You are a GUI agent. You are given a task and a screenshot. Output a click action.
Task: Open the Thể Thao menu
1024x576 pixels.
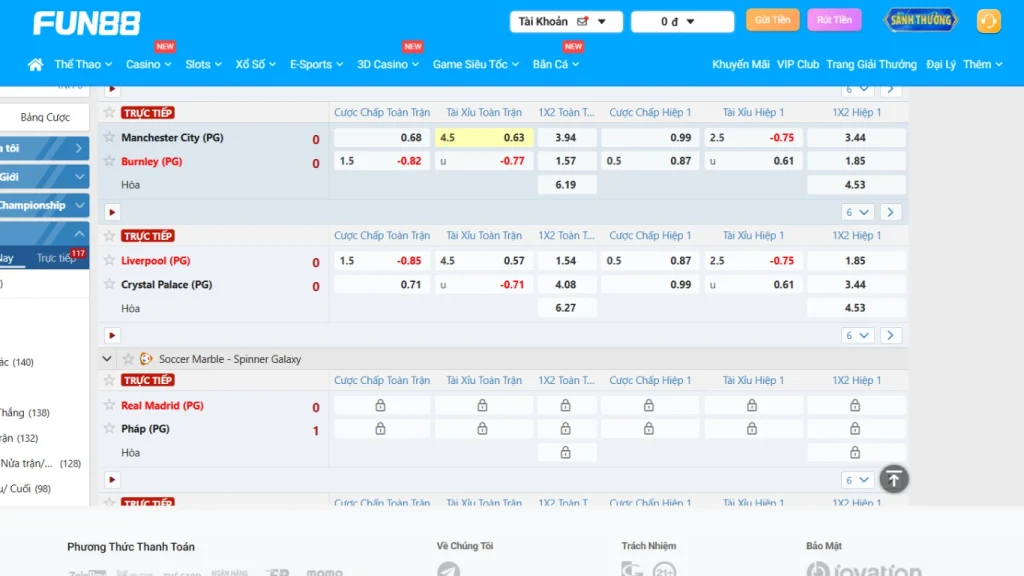click(83, 64)
